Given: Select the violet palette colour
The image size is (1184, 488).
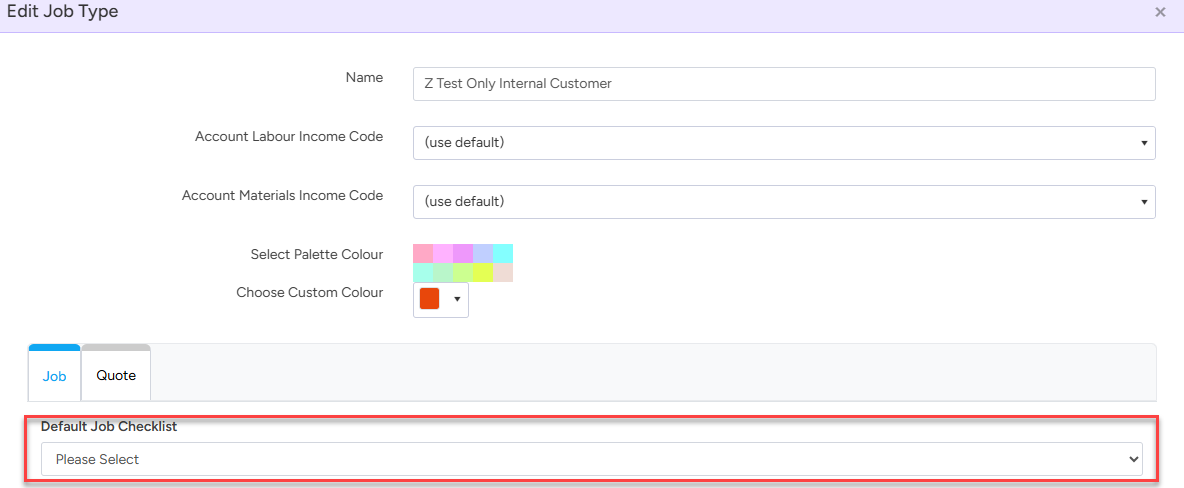Looking at the screenshot, I should 463,254.
